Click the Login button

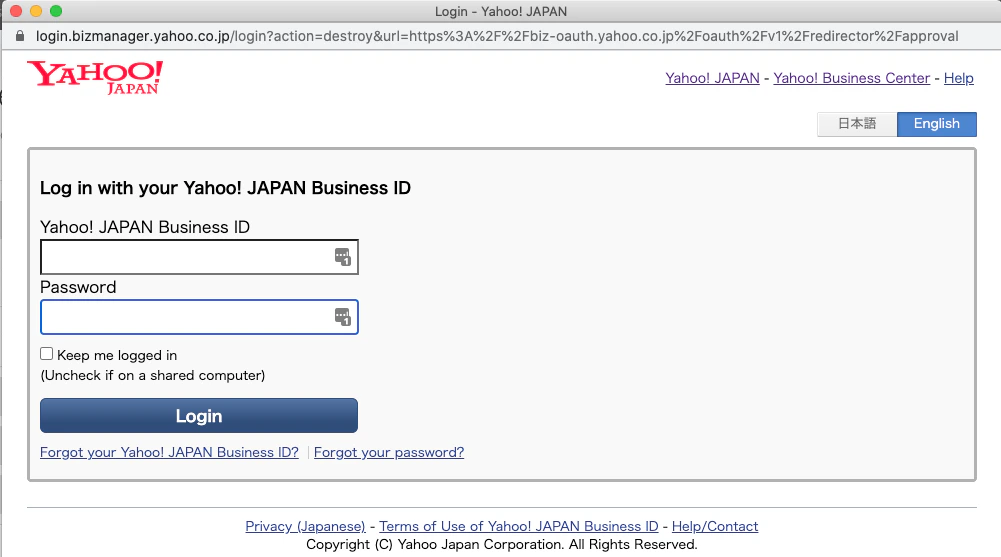coord(199,416)
